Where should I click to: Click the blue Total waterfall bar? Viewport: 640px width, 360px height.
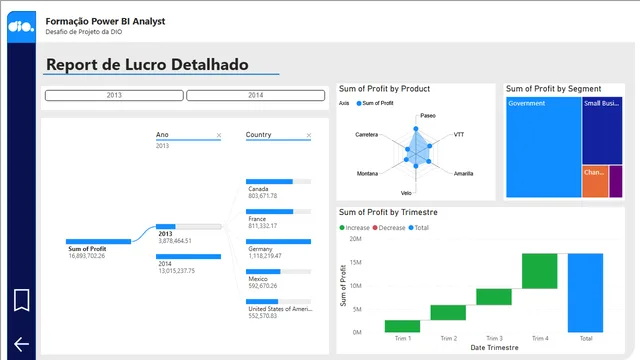[585, 293]
